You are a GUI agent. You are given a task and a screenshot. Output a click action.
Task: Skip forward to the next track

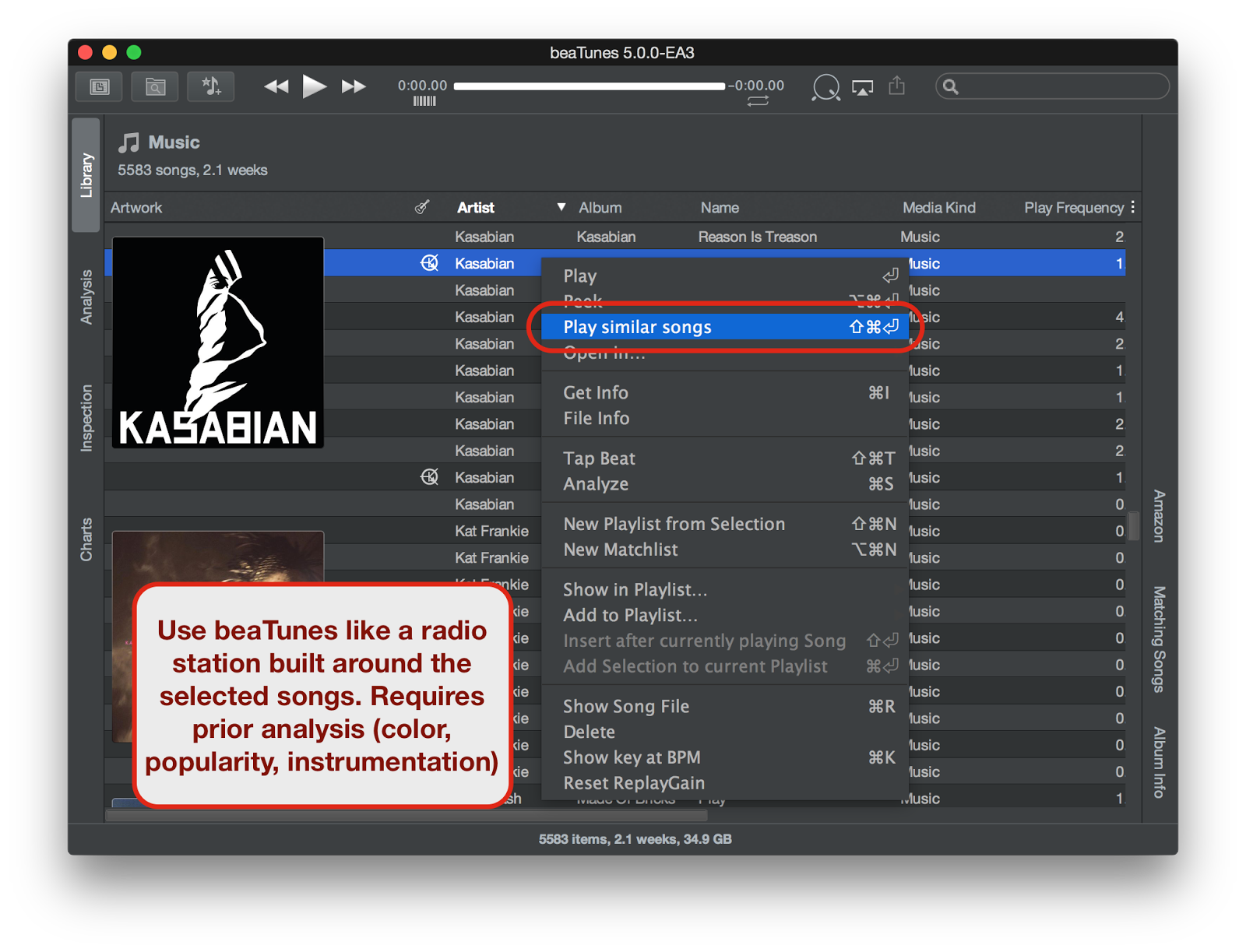(354, 86)
